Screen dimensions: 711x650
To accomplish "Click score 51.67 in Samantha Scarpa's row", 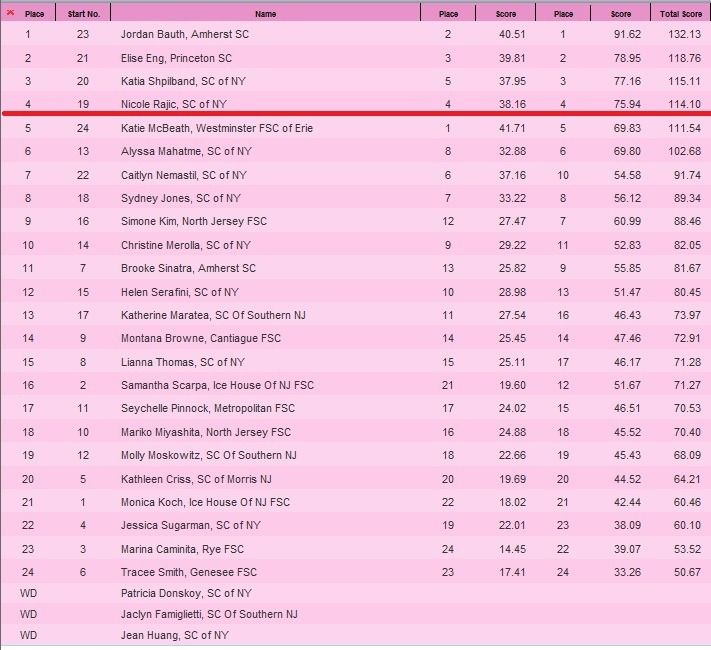I will tap(627, 386).
